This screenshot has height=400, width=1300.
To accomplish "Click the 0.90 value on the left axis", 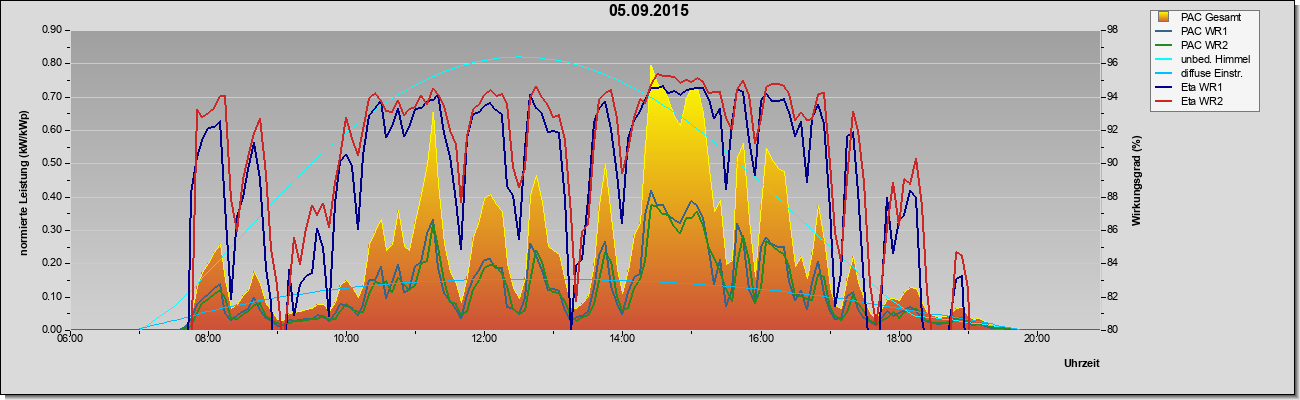I will point(52,30).
